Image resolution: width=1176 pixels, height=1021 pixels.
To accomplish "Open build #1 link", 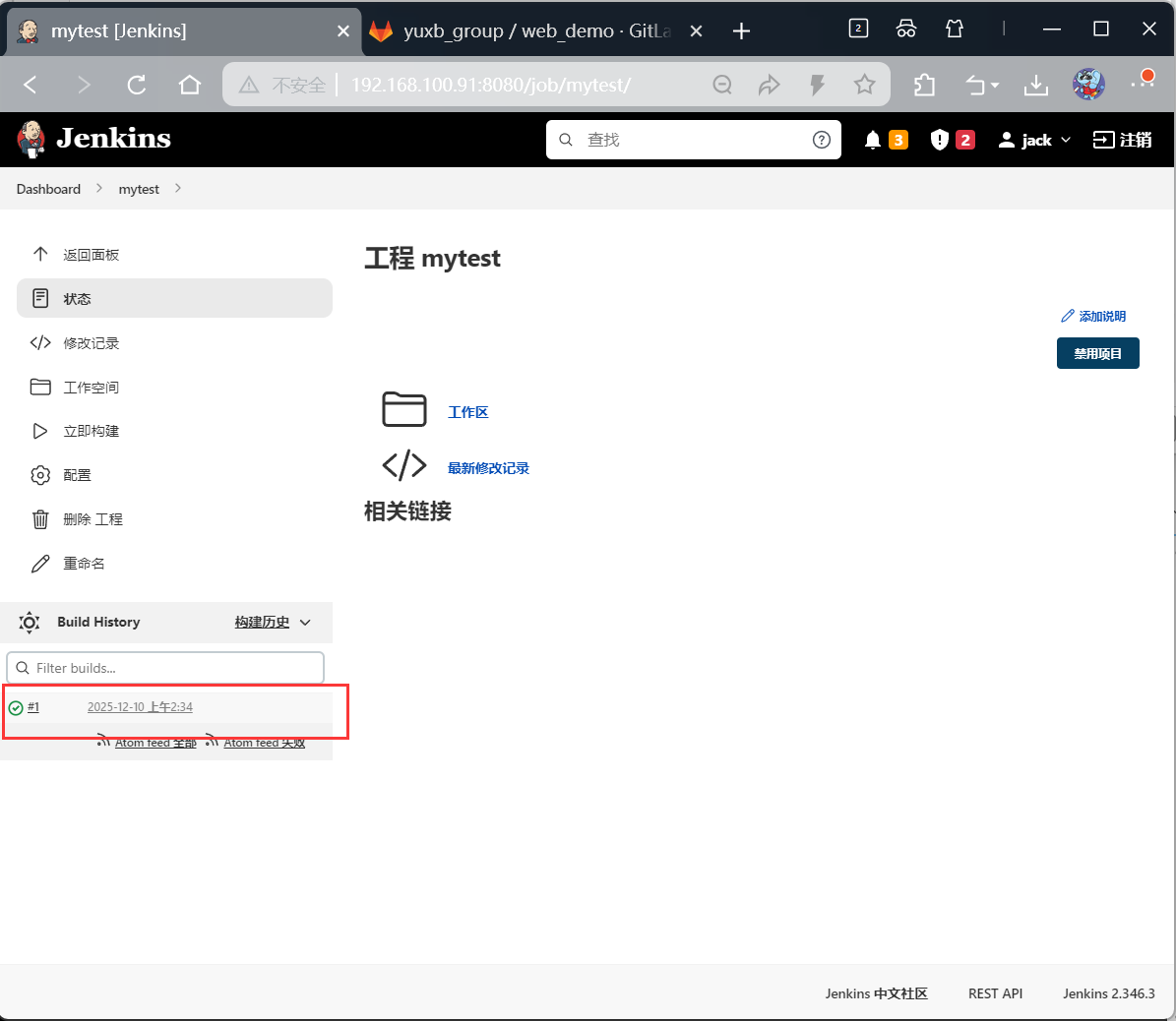I will 33,707.
